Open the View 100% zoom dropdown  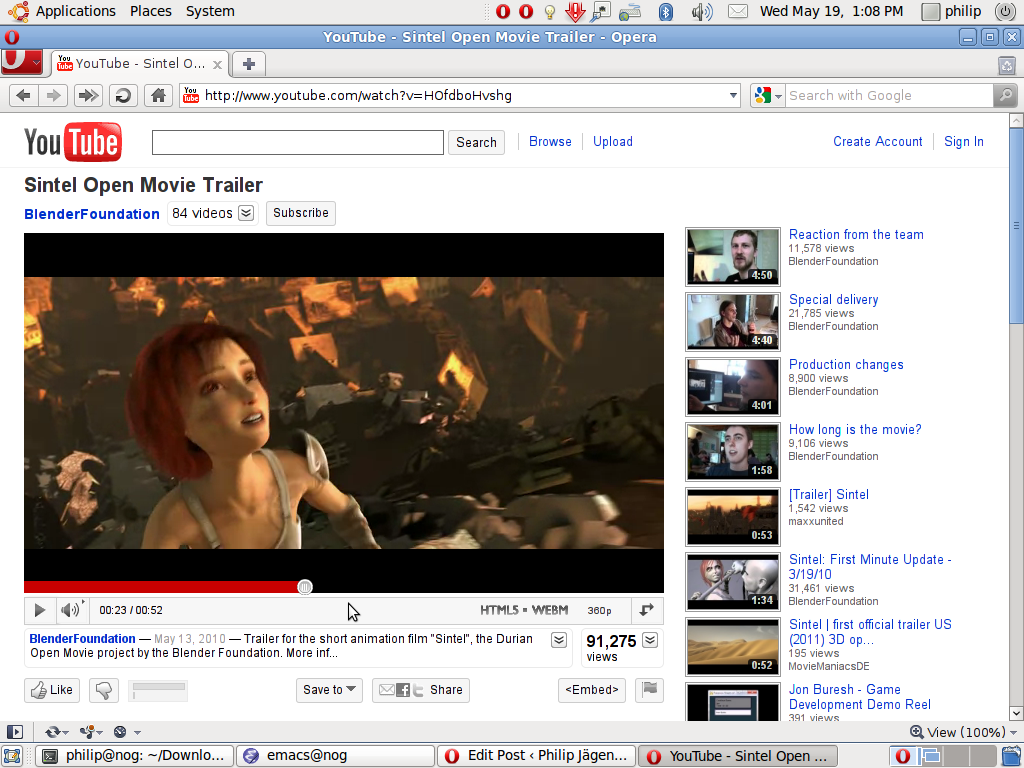(964, 732)
